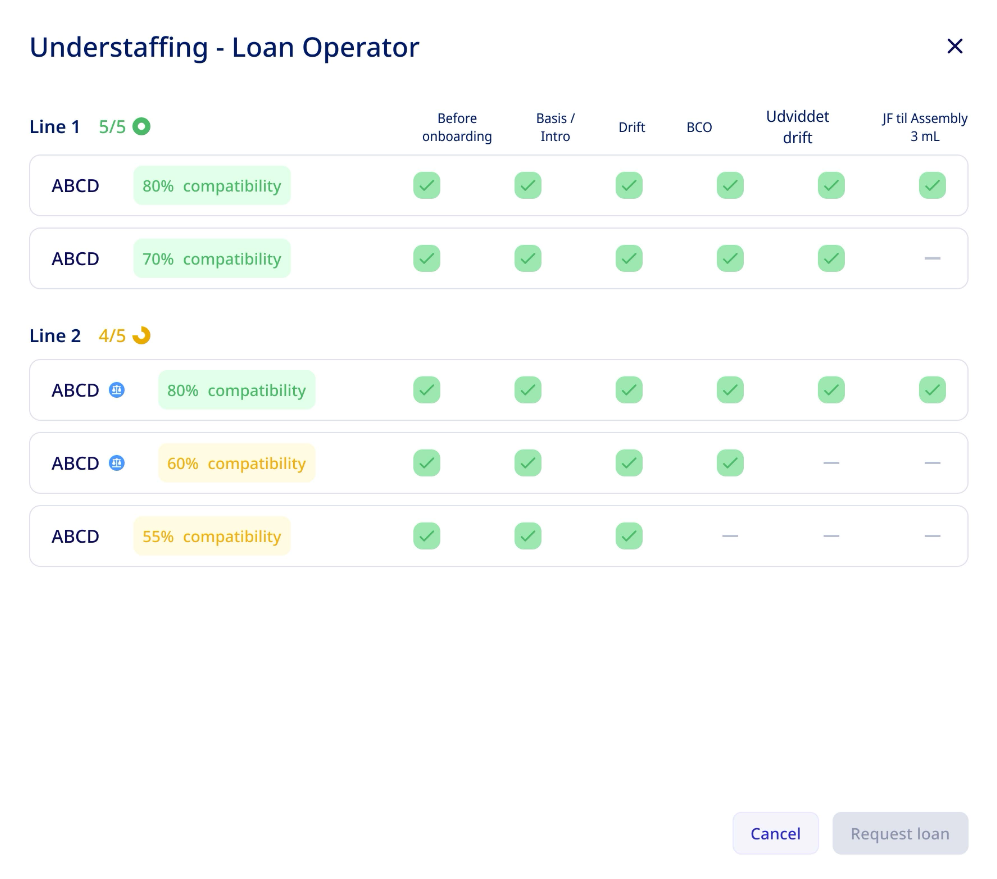Click the Udviddet drift dash in the 55% row

[x=831, y=536]
